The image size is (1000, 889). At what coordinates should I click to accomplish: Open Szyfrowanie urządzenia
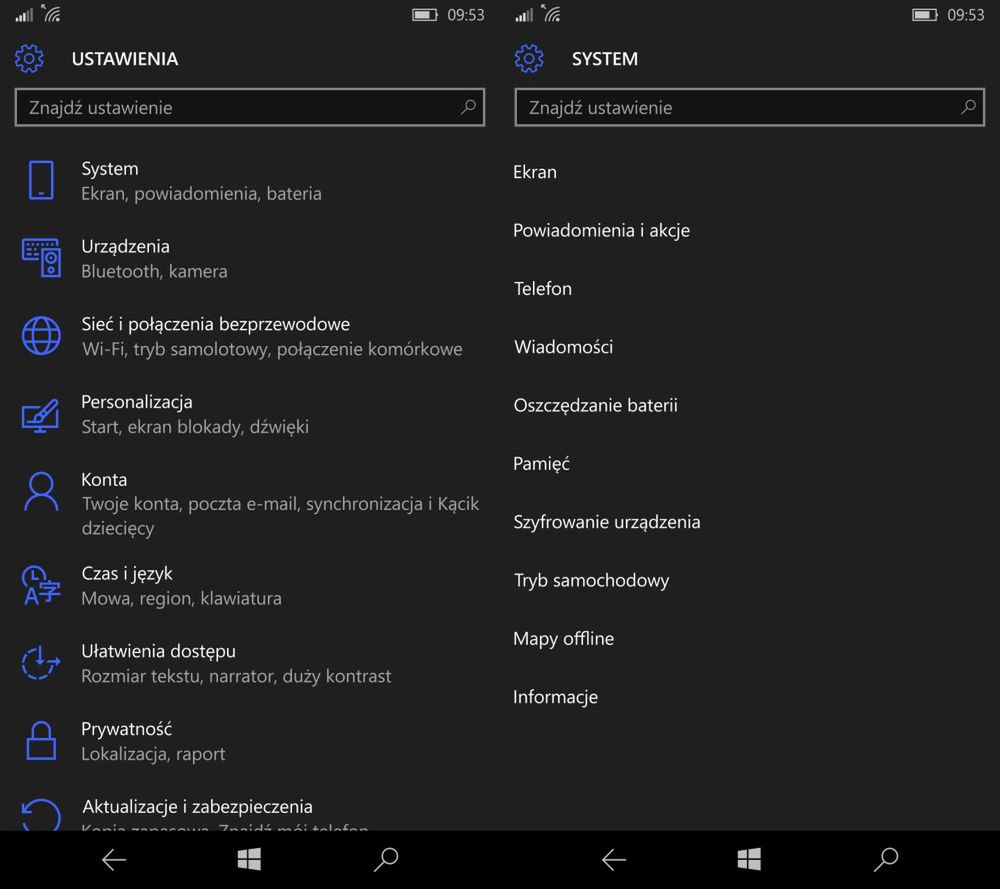pos(607,522)
